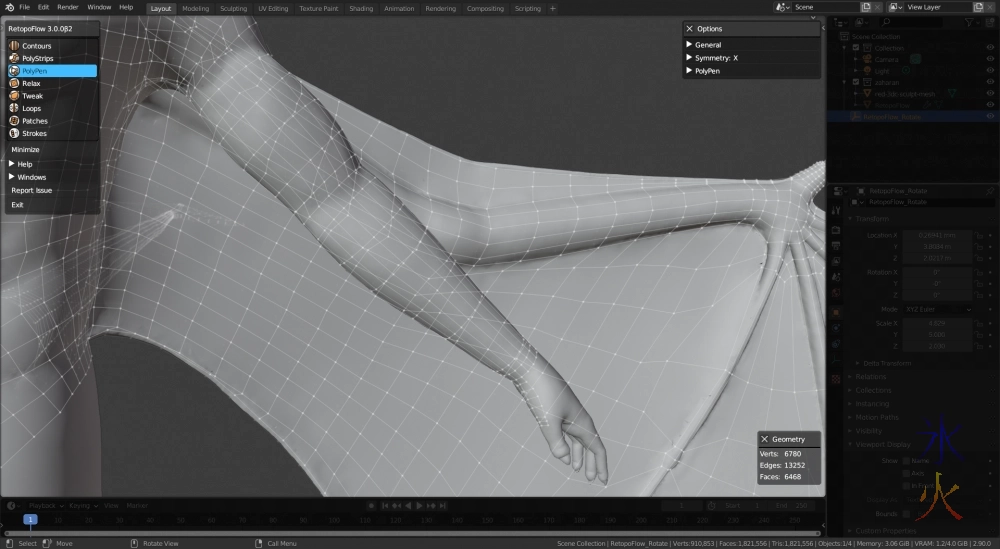Viewport: 1000px width, 549px height.
Task: Click the current frame marker on timeline
Action: (x=31, y=520)
